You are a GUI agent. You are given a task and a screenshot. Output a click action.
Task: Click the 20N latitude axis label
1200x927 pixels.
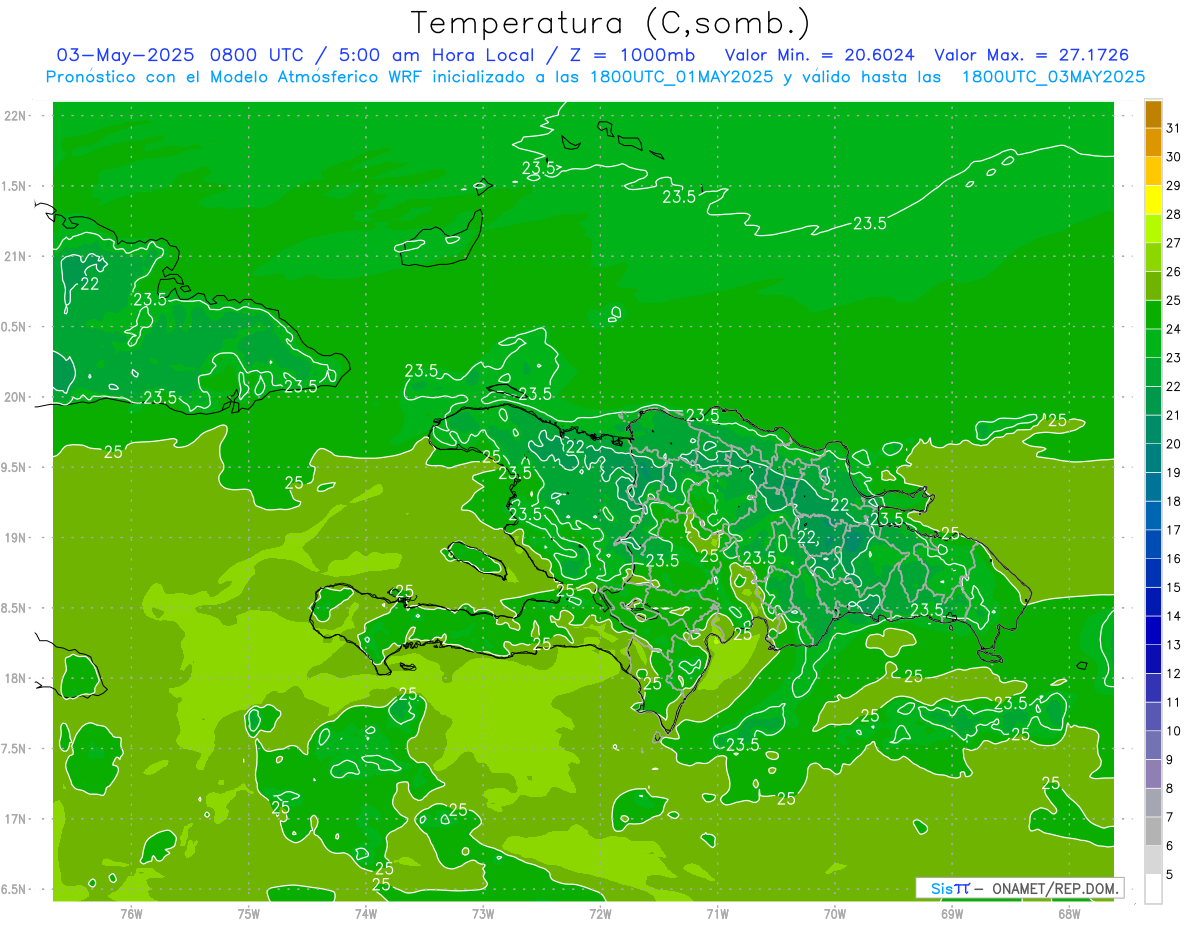coord(15,397)
